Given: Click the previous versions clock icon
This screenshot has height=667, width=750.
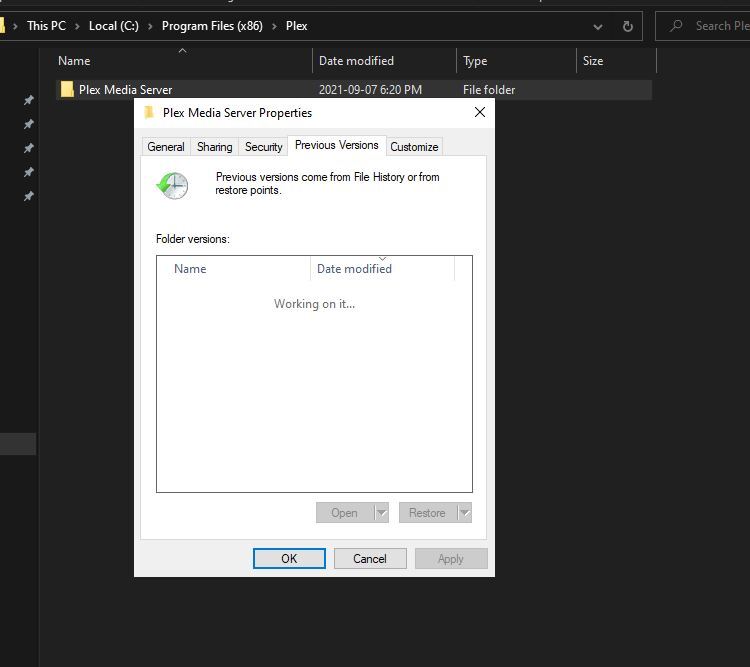Looking at the screenshot, I should click(x=173, y=185).
